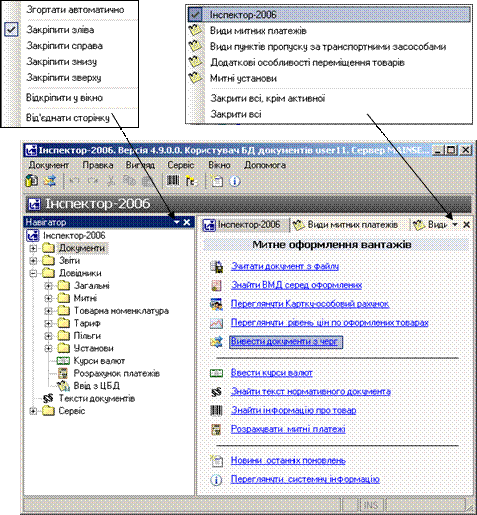Click icon beside 'Види пунктів пропуску' popup entry
Viewport: 477px width, 515px height.
point(195,46)
